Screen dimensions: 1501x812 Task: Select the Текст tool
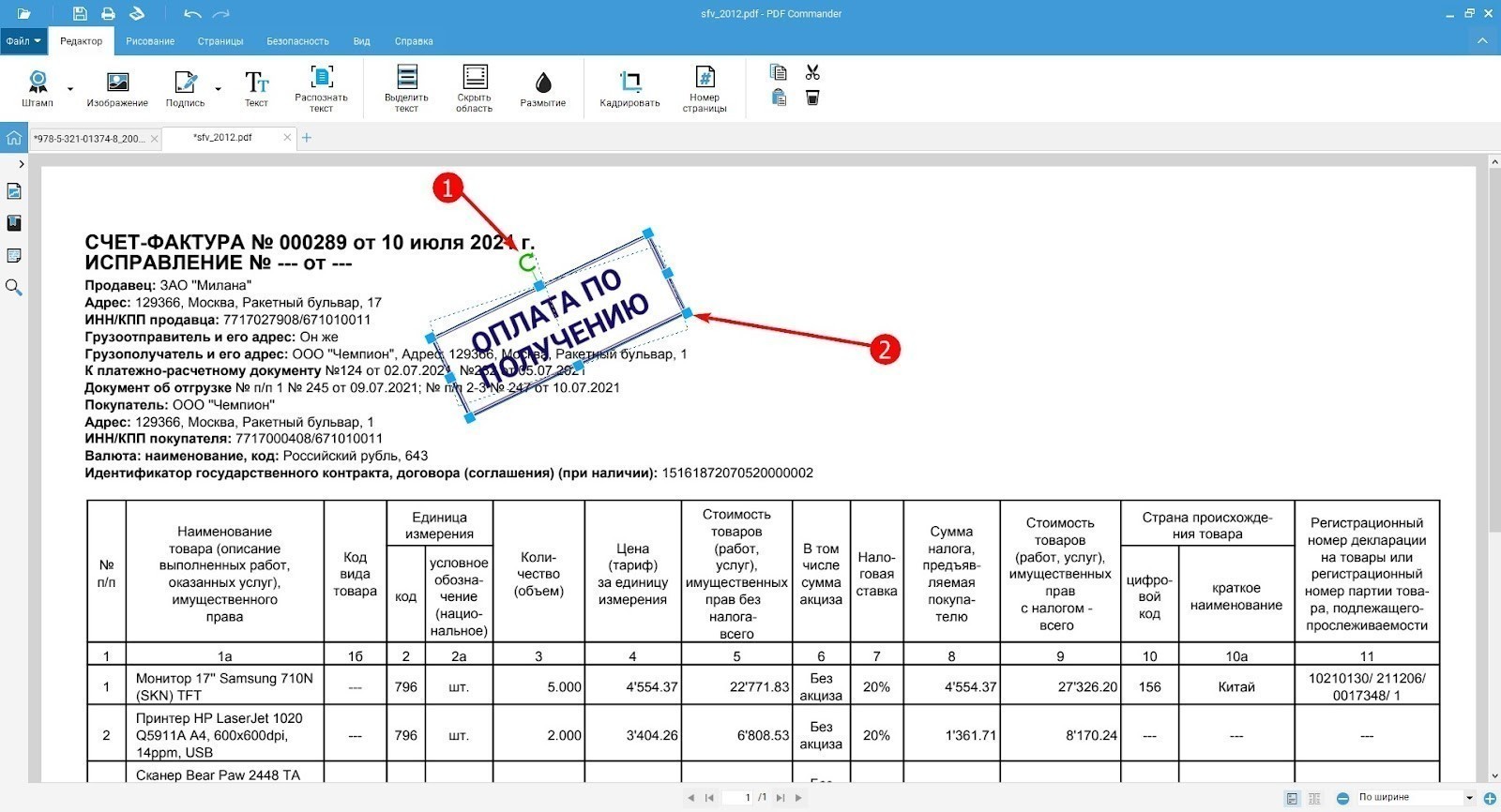[x=256, y=88]
